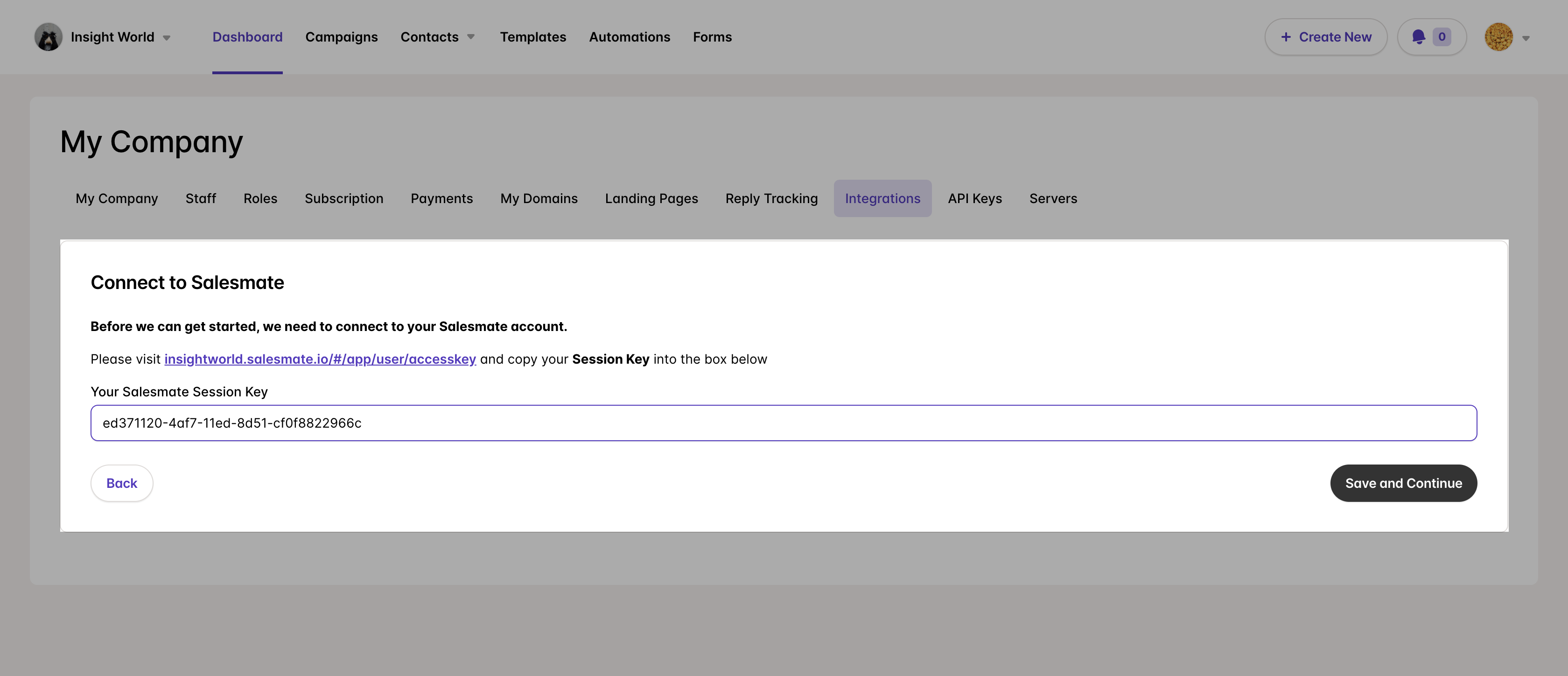Image resolution: width=1568 pixels, height=676 pixels.
Task: Click Save and Continue
Action: pos(1404,484)
